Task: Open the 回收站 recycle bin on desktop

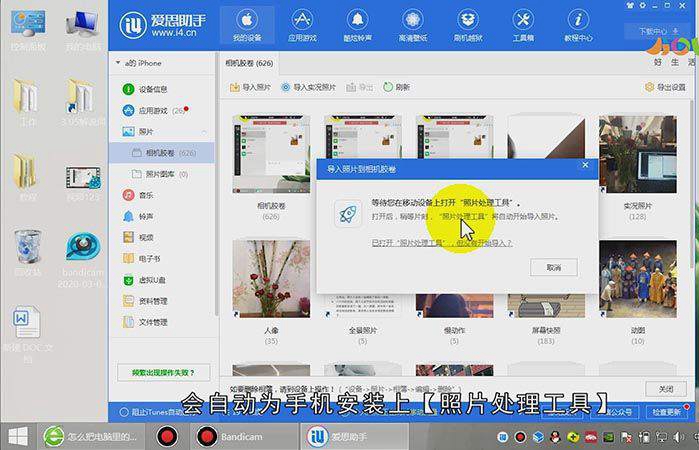Action: (28, 252)
